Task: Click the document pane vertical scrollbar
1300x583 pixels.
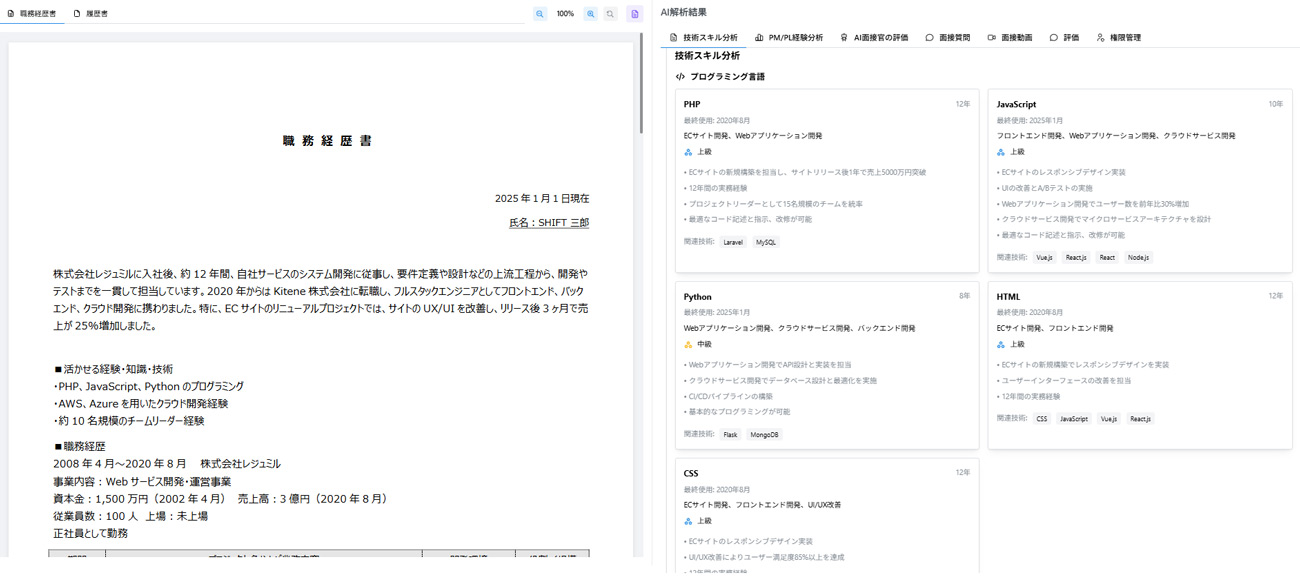Action: click(x=640, y=85)
